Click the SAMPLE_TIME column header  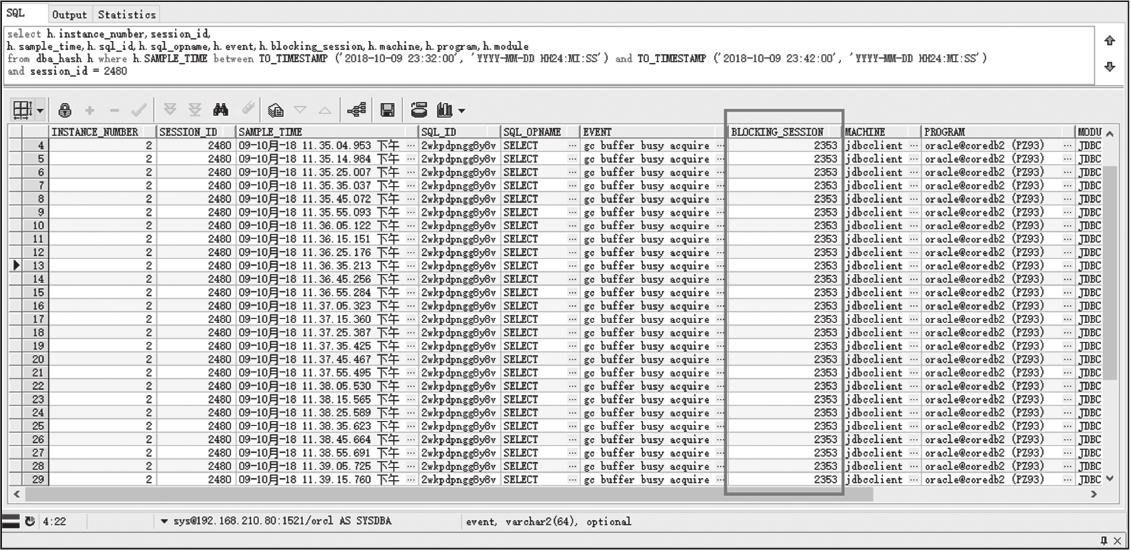click(x=270, y=132)
